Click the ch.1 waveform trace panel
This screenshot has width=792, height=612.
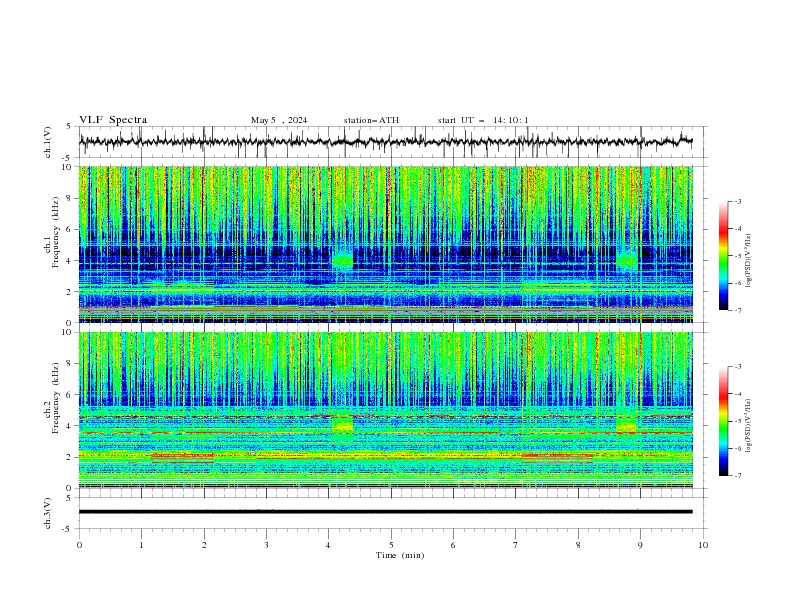(x=393, y=142)
